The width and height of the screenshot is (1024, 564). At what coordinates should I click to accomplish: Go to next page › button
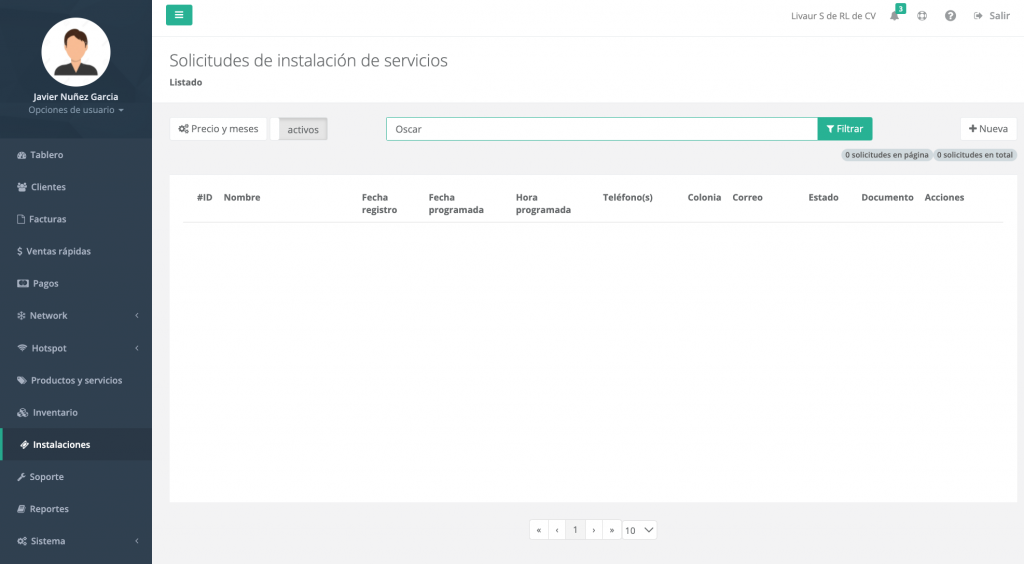coord(594,530)
